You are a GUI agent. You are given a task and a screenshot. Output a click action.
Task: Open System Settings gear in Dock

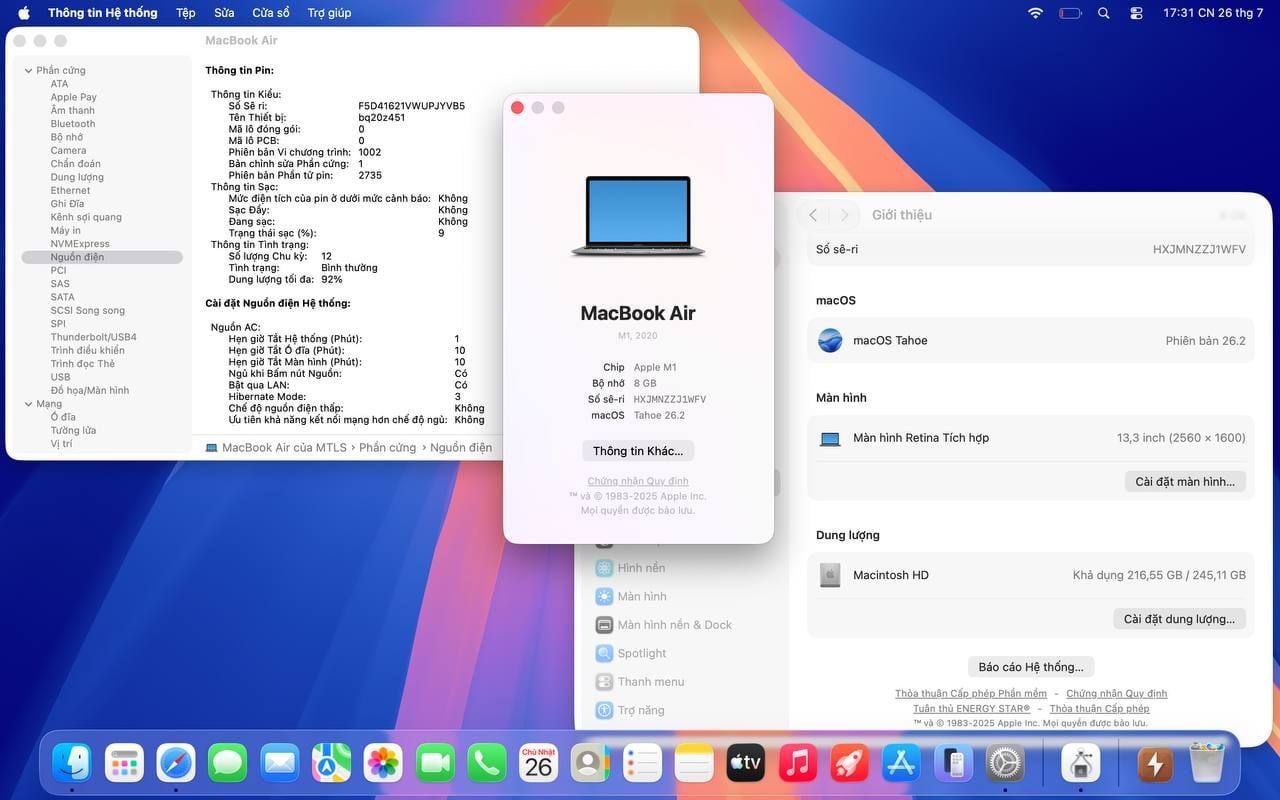click(x=1005, y=764)
